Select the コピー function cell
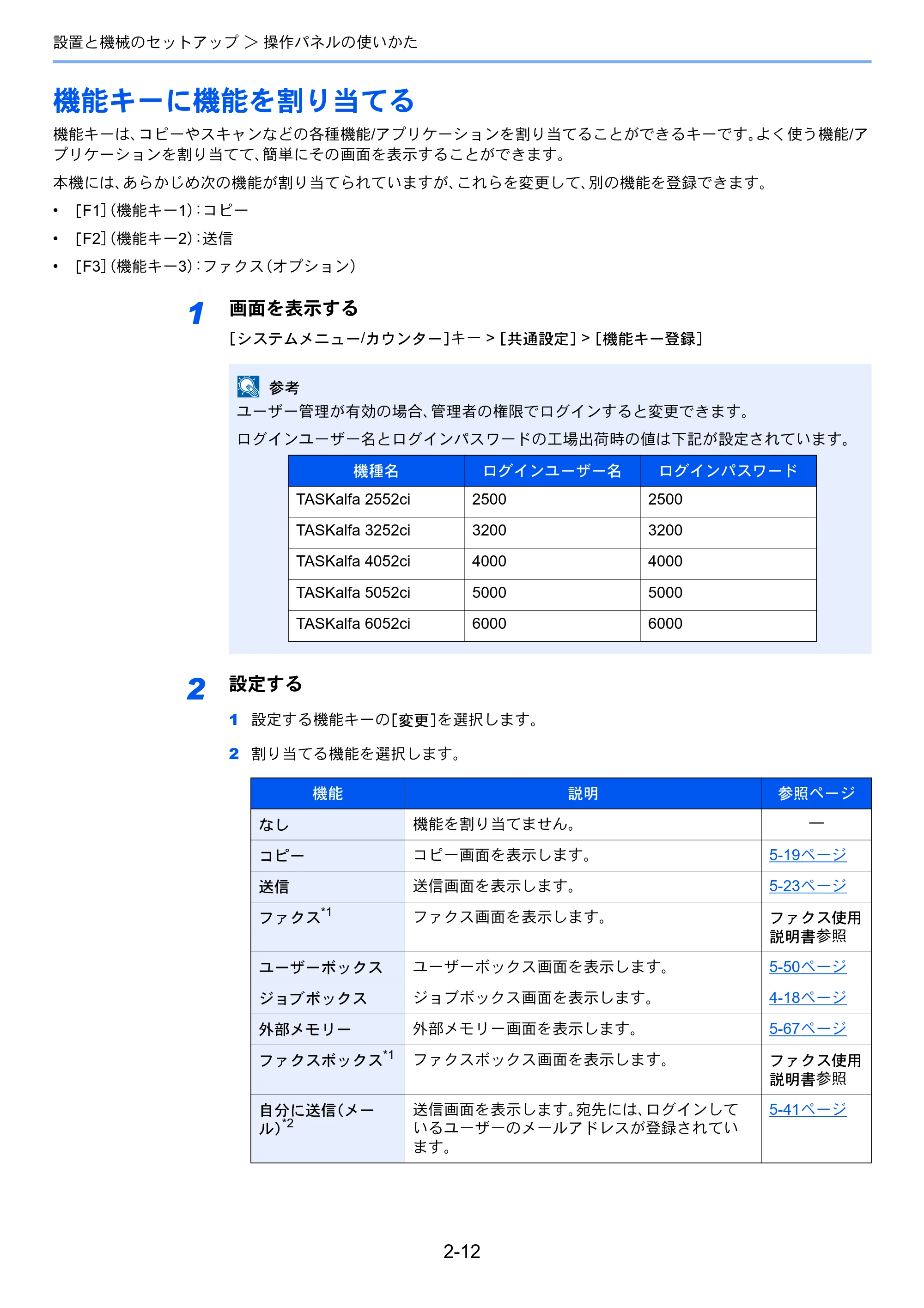The width and height of the screenshot is (924, 1308). [x=328, y=855]
